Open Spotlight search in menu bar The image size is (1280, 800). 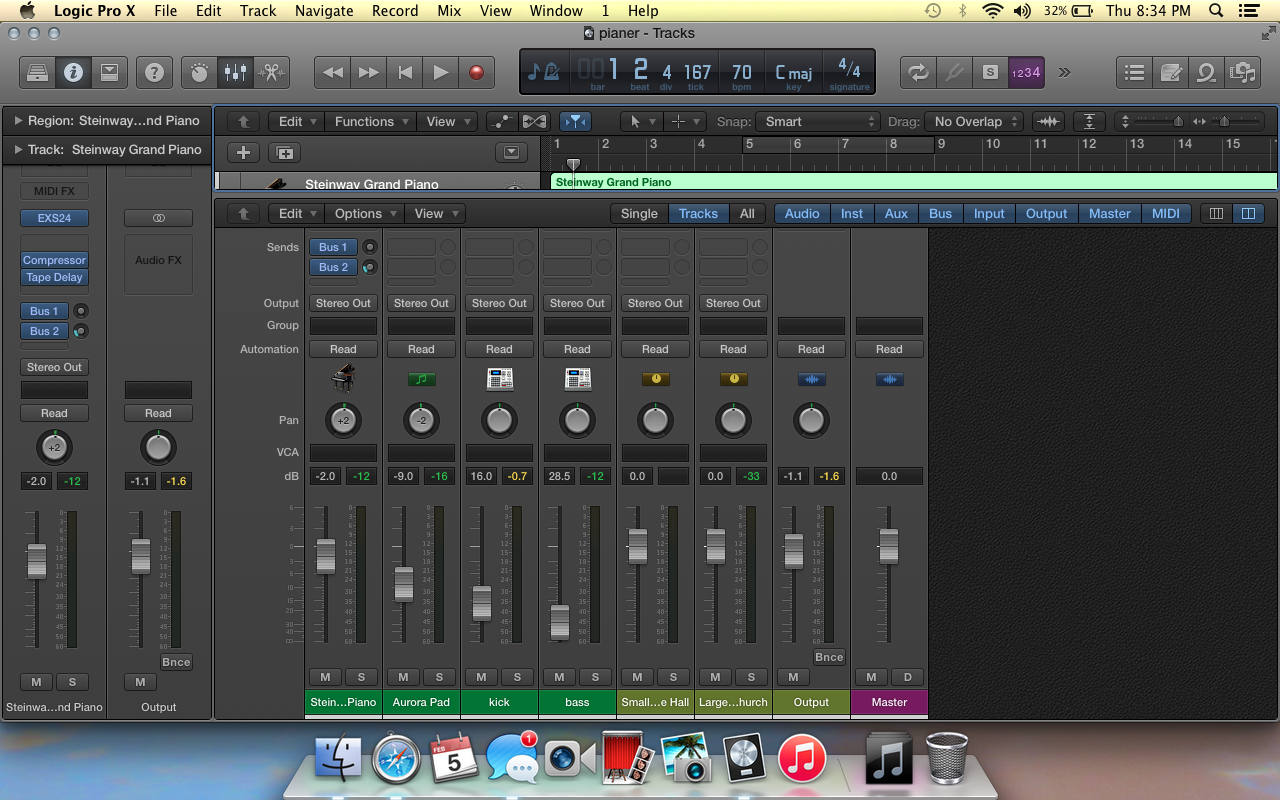pyautogui.click(x=1215, y=11)
